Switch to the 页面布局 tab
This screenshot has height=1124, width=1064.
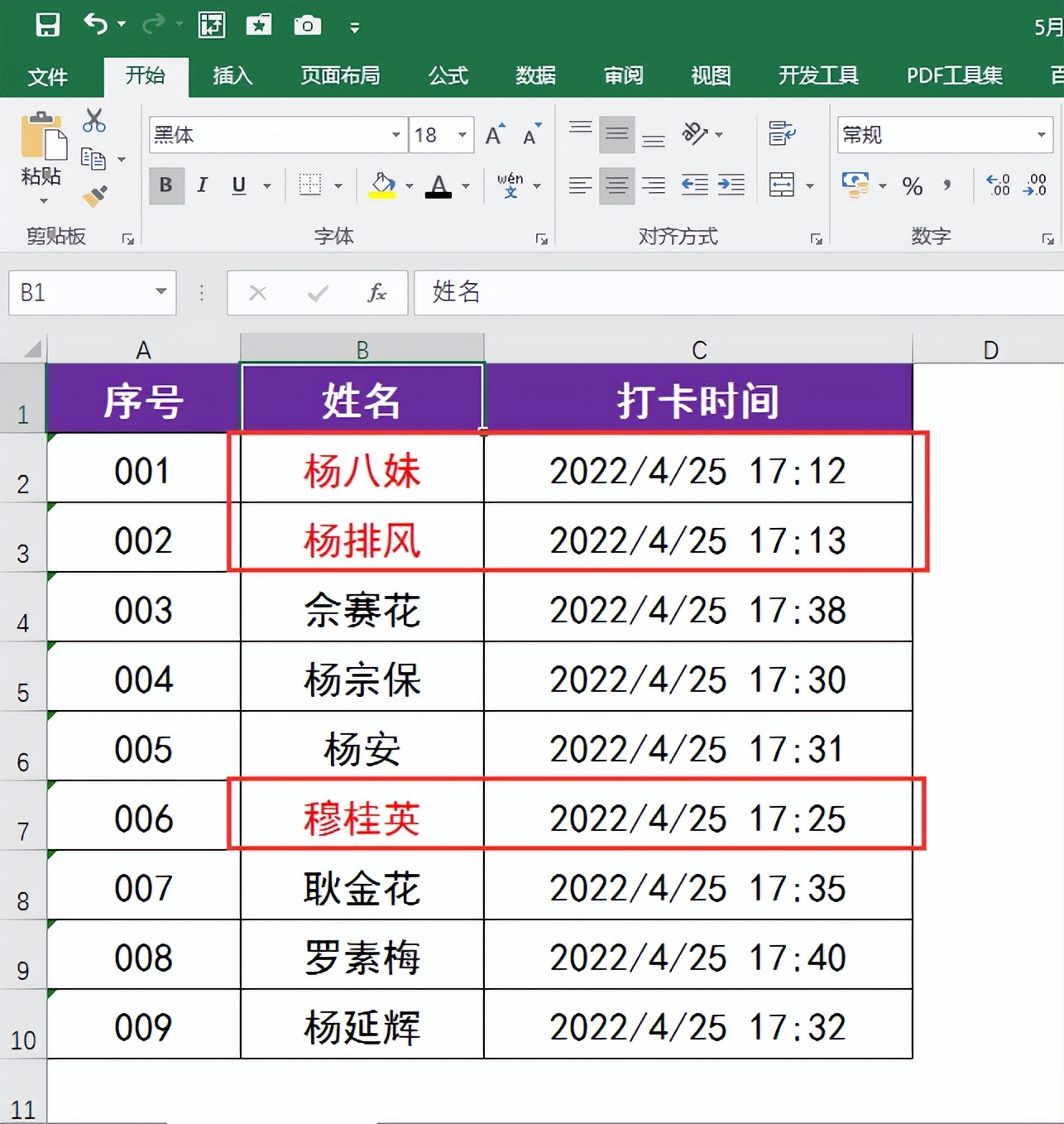point(340,75)
